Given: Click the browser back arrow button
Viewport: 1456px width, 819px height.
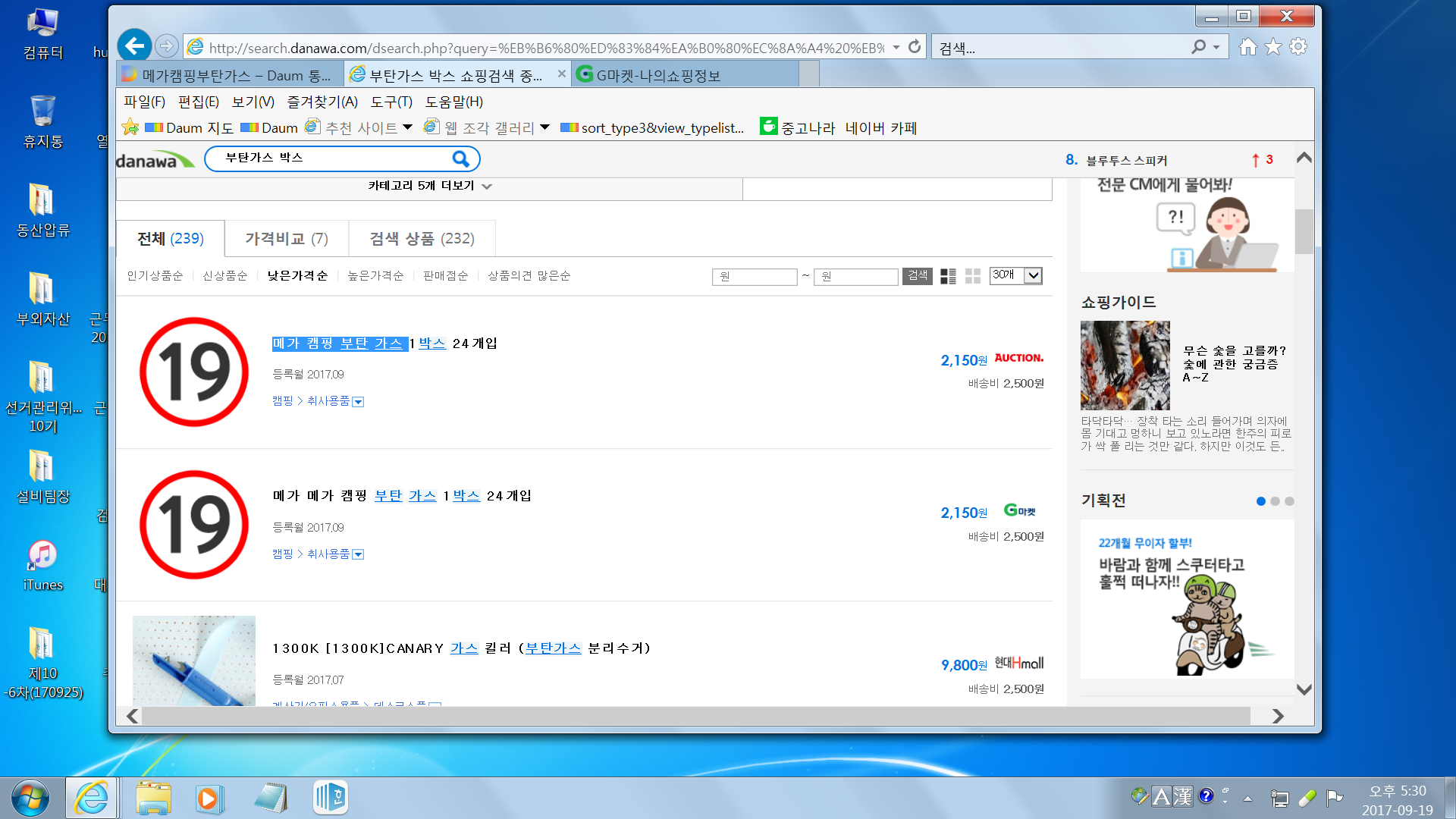Looking at the screenshot, I should 134,46.
